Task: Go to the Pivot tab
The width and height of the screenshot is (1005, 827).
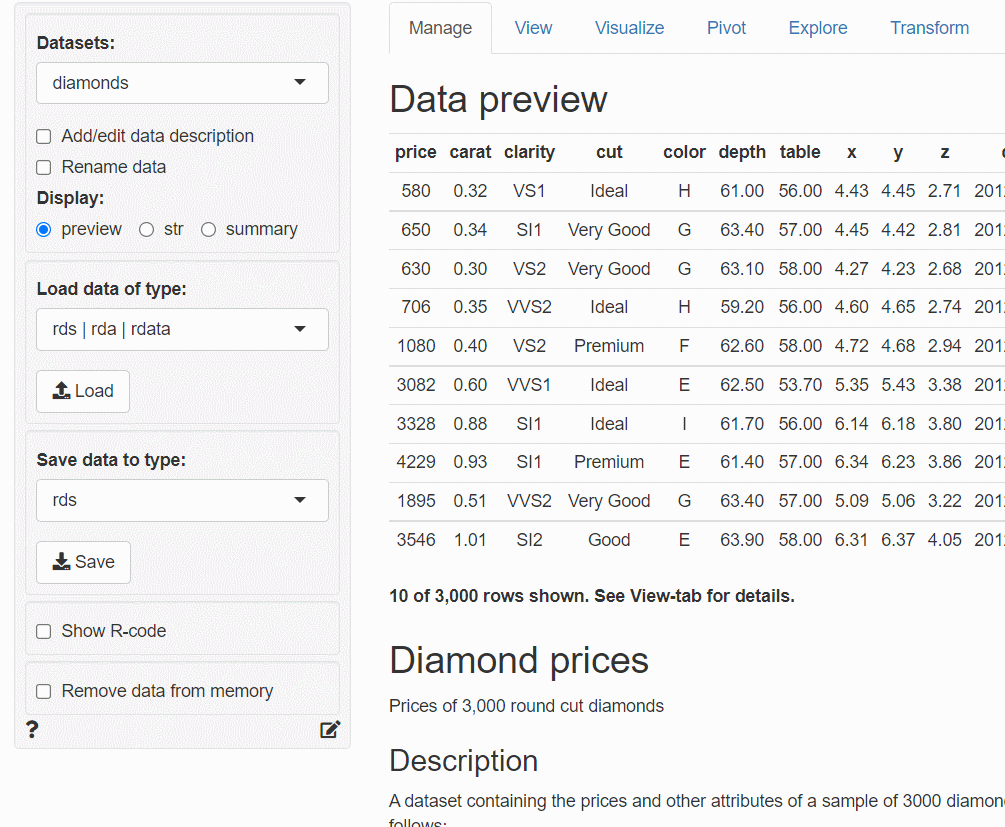Action: 726,28
